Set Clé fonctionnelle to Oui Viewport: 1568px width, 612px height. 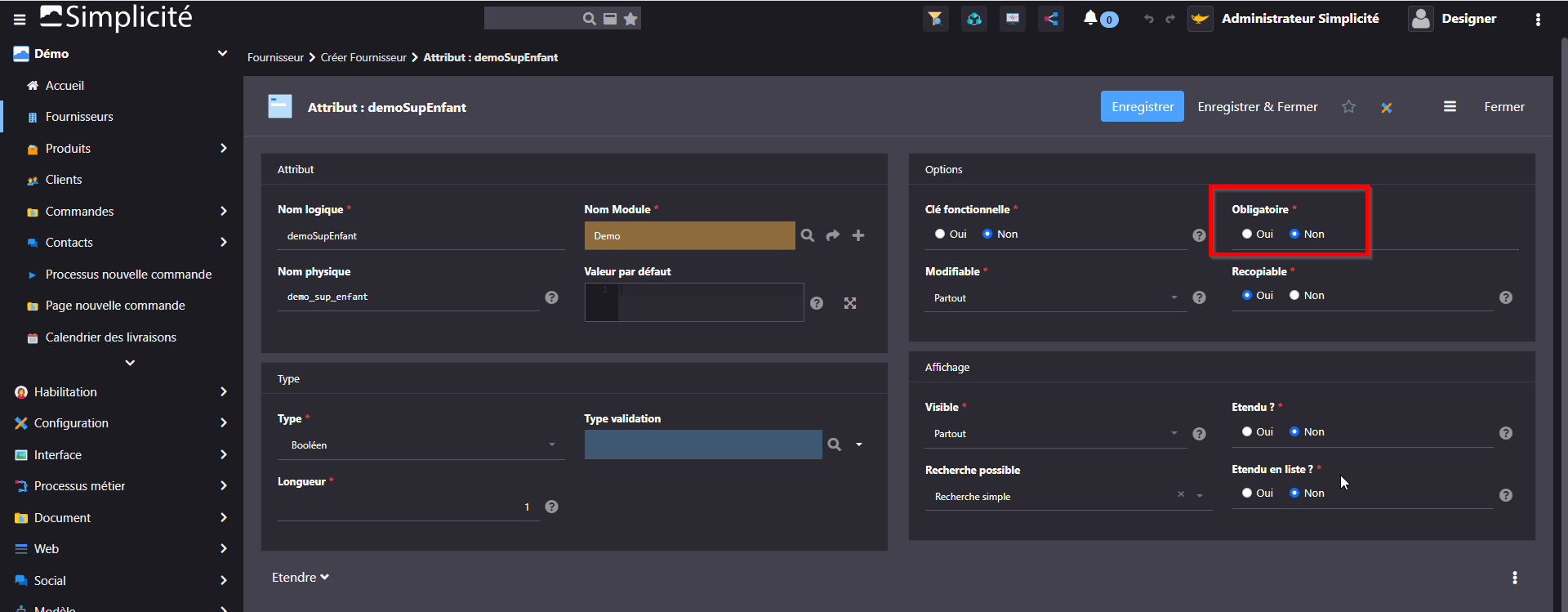[x=940, y=234]
